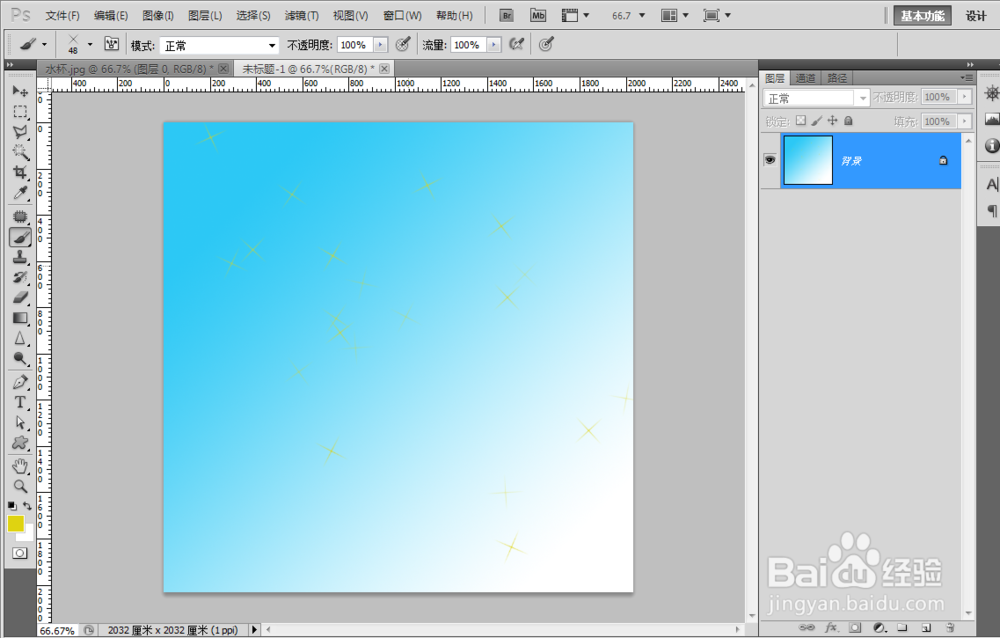The image size is (1000, 638).
Task: Select the Pen tool
Action: coord(20,382)
